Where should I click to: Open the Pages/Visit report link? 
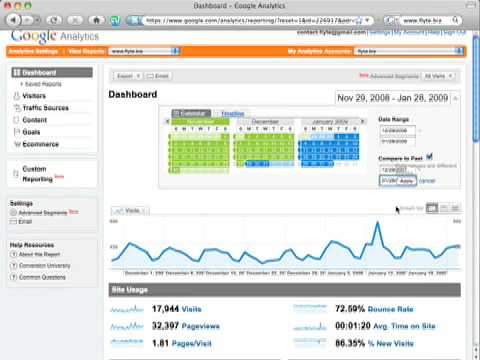[192, 343]
